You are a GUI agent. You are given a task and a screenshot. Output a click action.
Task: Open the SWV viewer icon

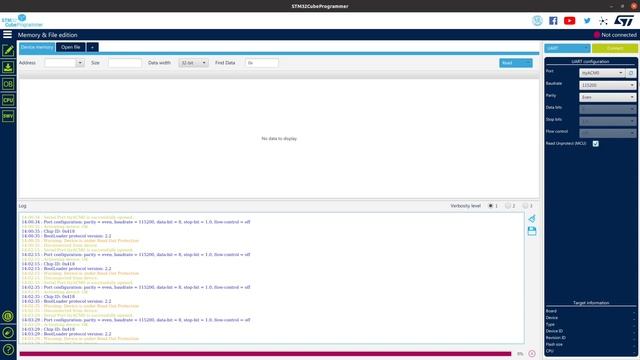click(x=8, y=116)
